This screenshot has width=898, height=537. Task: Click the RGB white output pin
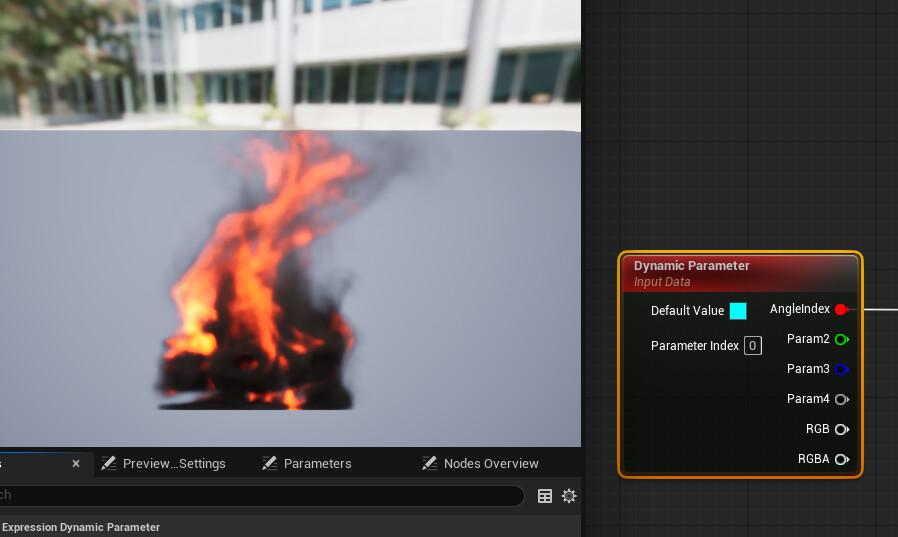tap(841, 430)
